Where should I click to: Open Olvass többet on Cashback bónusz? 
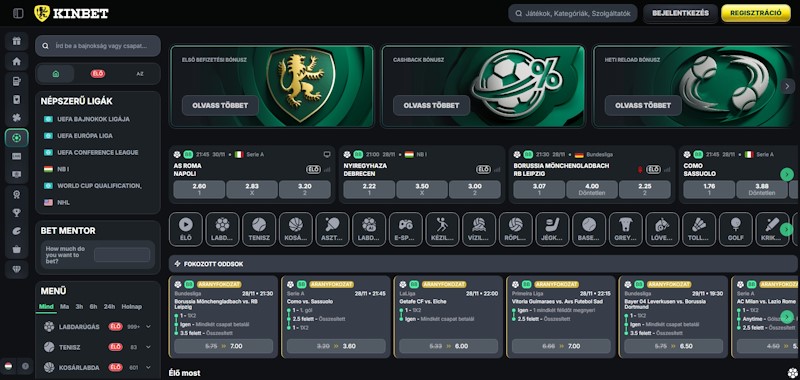(x=431, y=106)
